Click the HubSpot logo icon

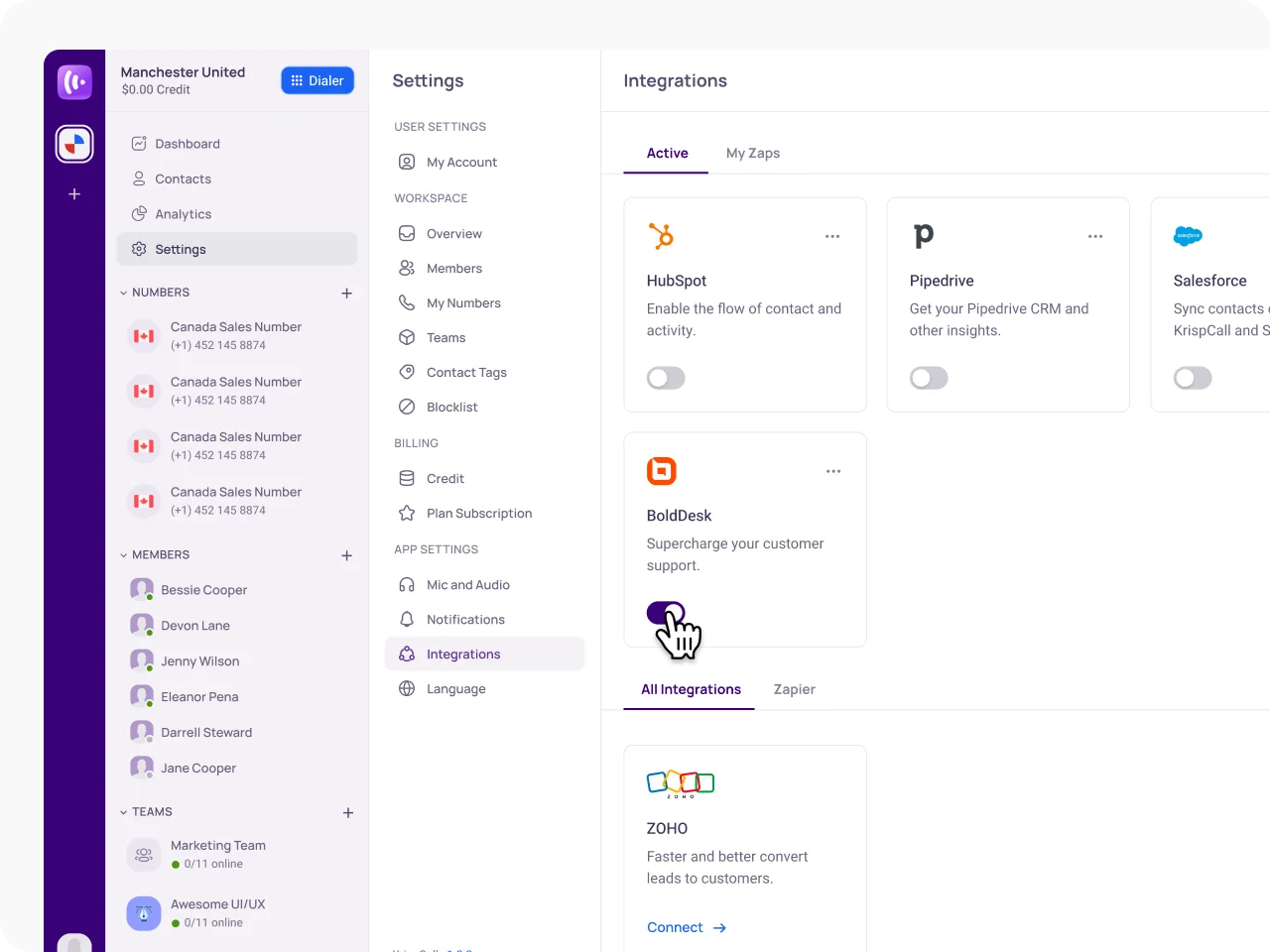pos(661,236)
